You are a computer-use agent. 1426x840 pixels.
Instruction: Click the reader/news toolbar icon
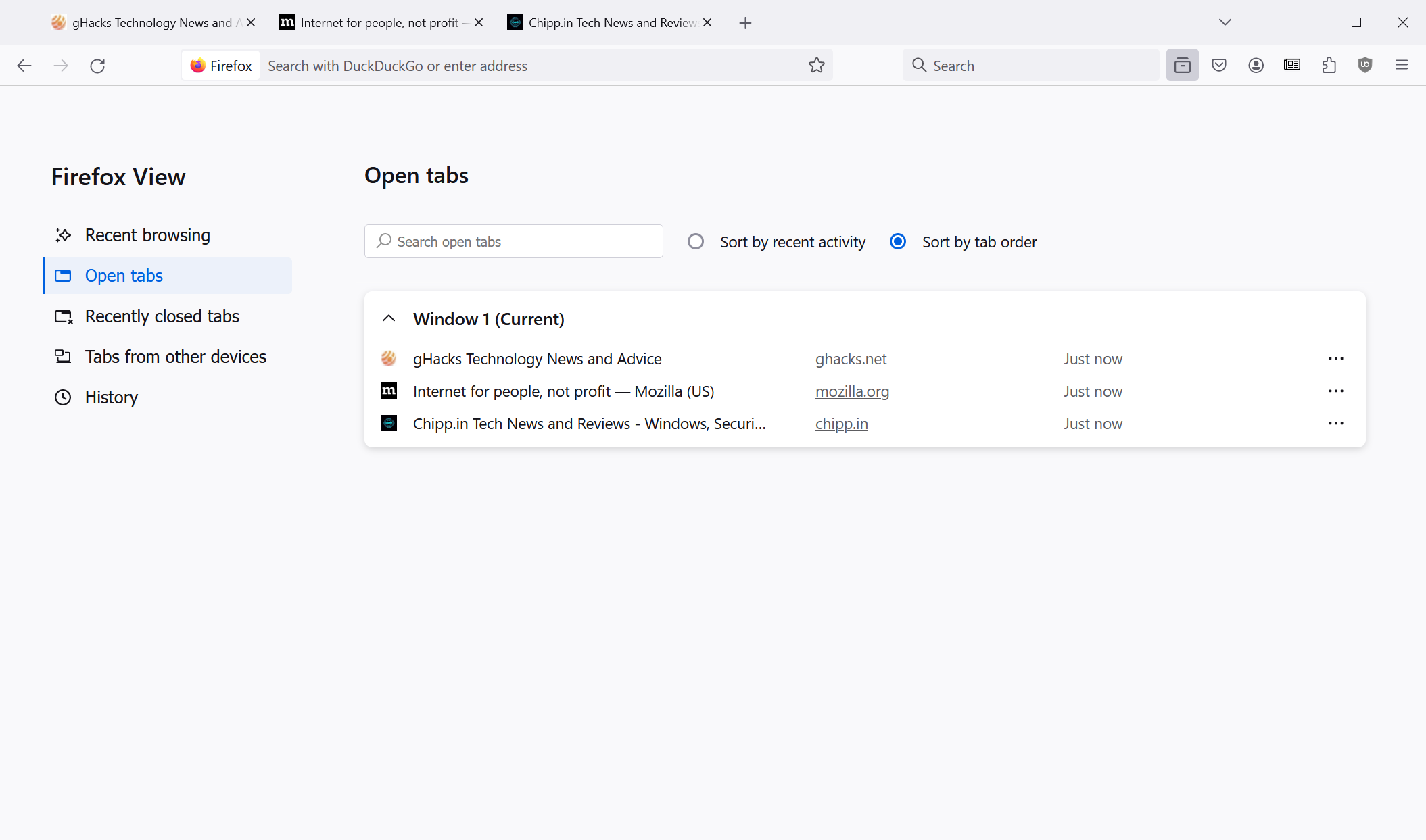coord(1292,66)
